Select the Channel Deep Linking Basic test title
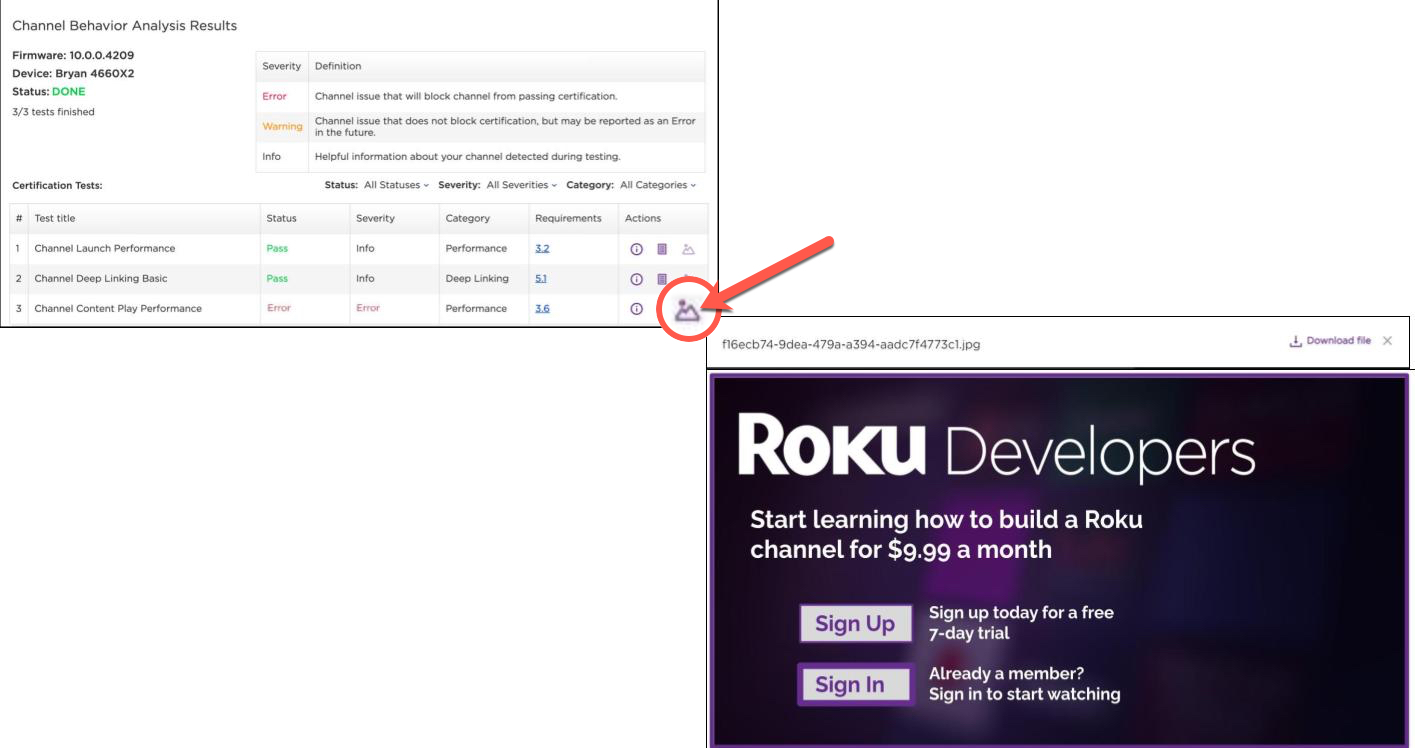1415x748 pixels. click(x=101, y=278)
